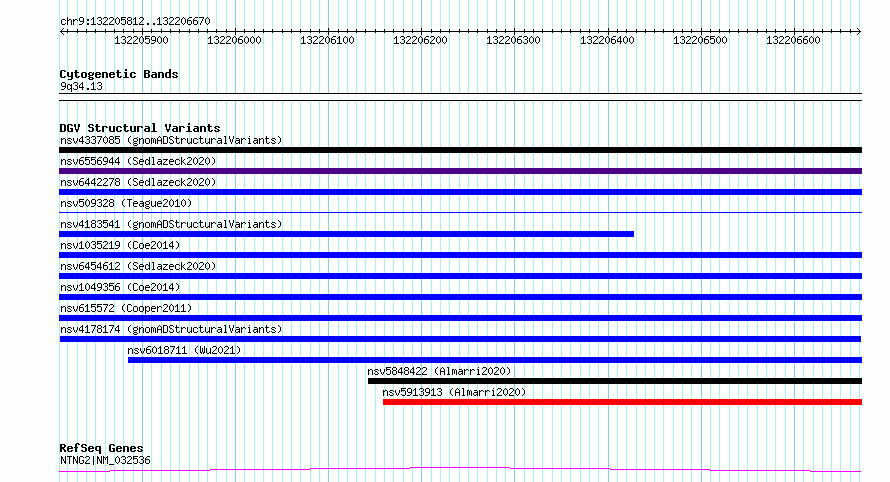Select the 9q34.13 band label

tap(81, 86)
